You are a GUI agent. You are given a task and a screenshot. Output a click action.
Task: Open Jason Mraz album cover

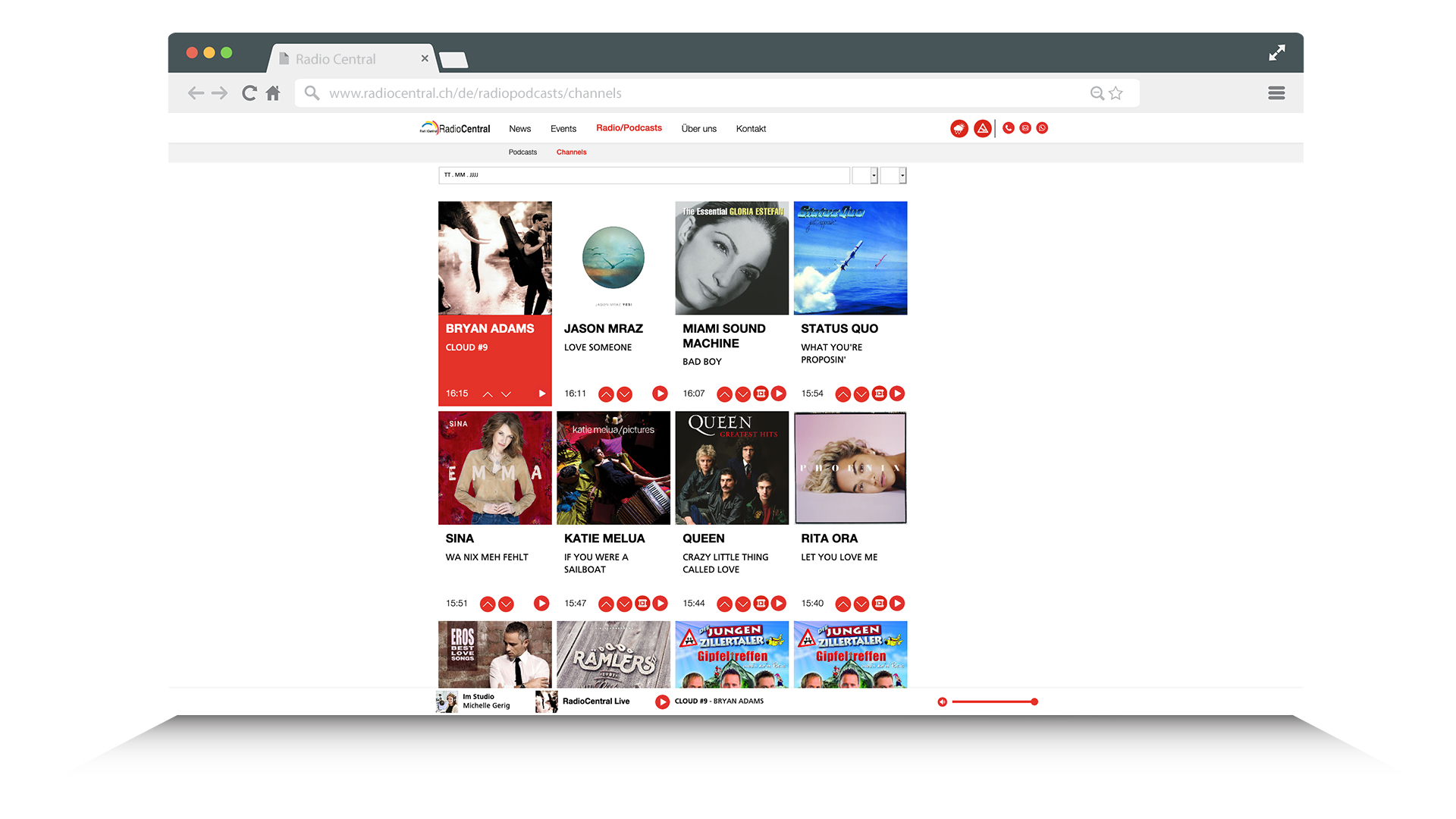pos(613,258)
